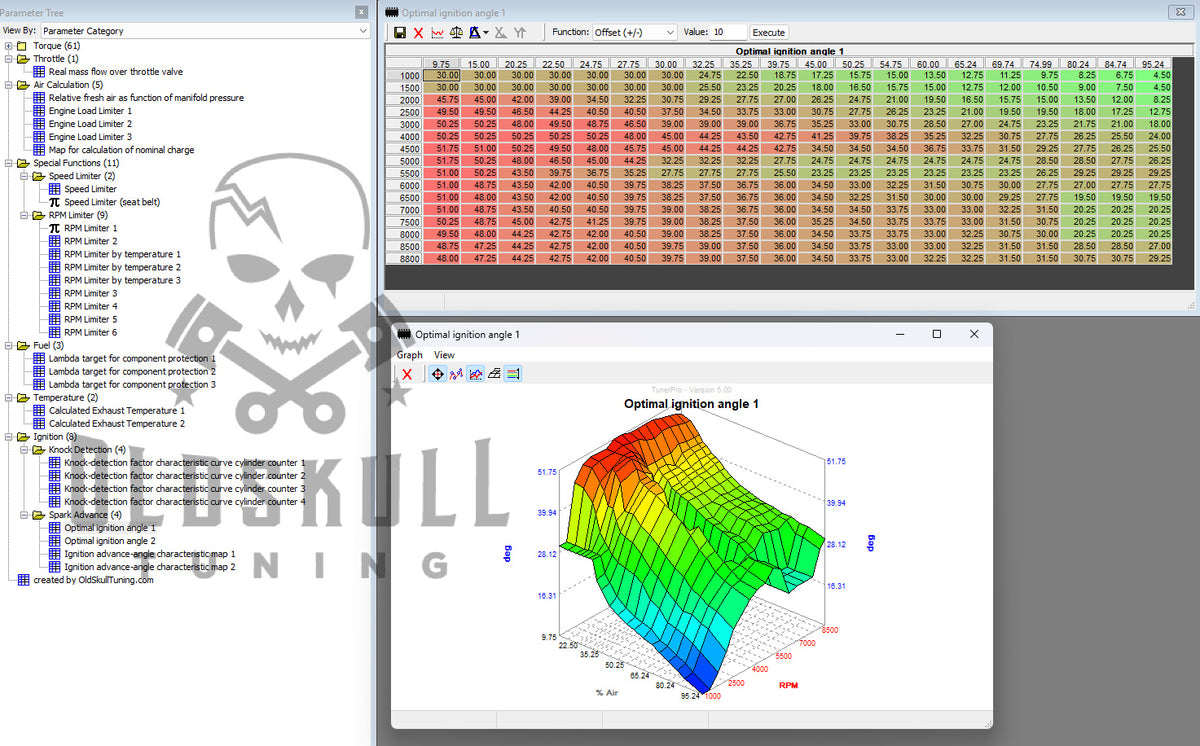
Task: Toggle the line plot mode in graph toolbar
Action: pos(475,374)
